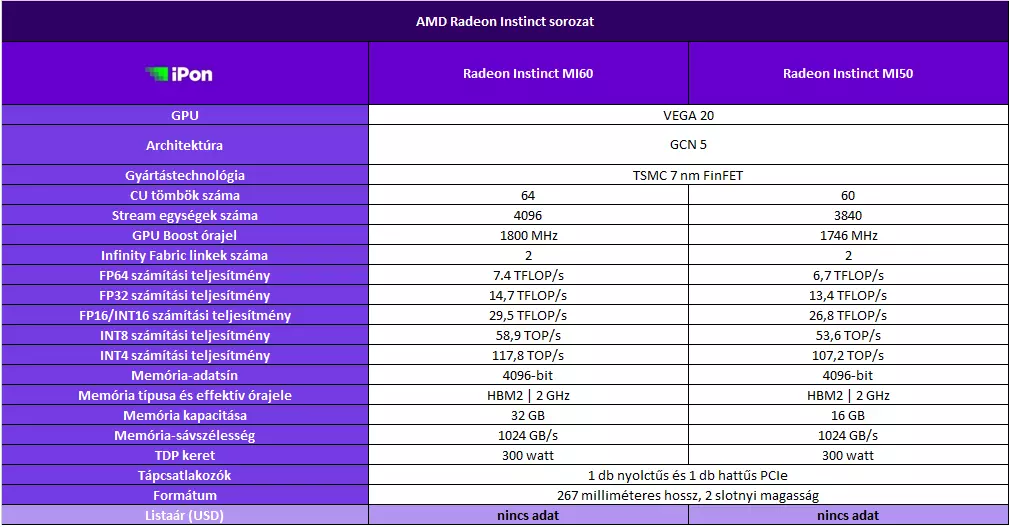Image resolution: width=1010 pixels, height=527 pixels.
Task: Select the CU tömbök száma label
Action: pyautogui.click(x=185, y=195)
